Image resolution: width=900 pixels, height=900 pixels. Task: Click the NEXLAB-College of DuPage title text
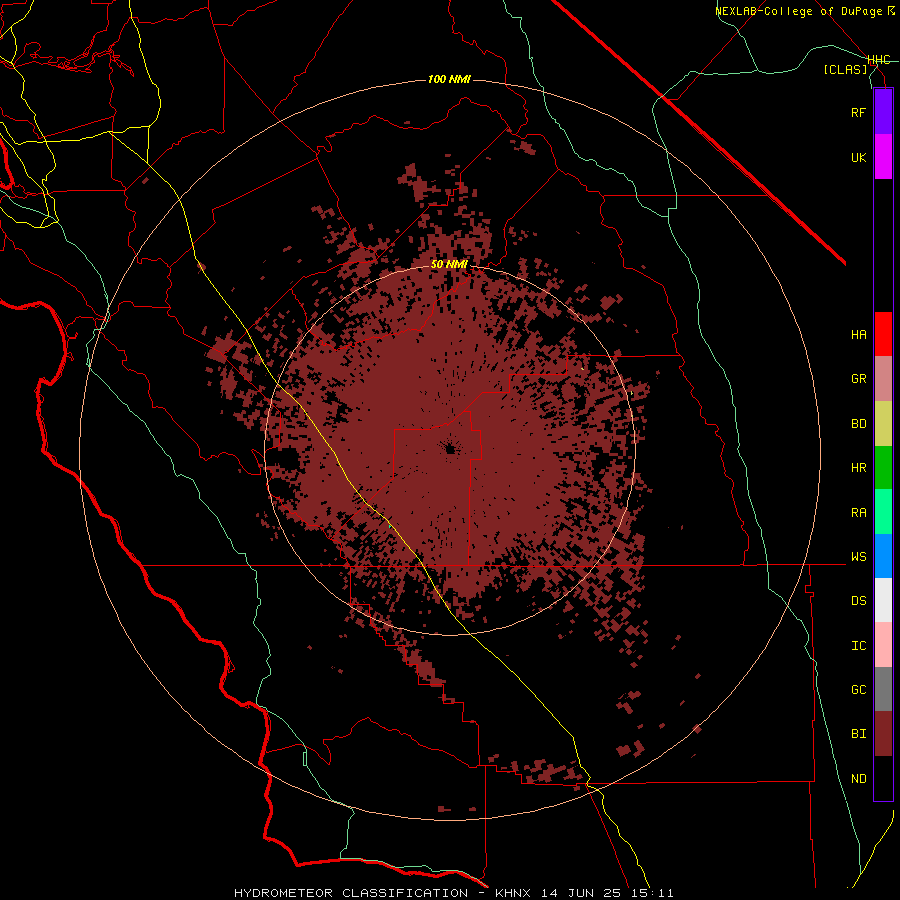click(x=798, y=11)
